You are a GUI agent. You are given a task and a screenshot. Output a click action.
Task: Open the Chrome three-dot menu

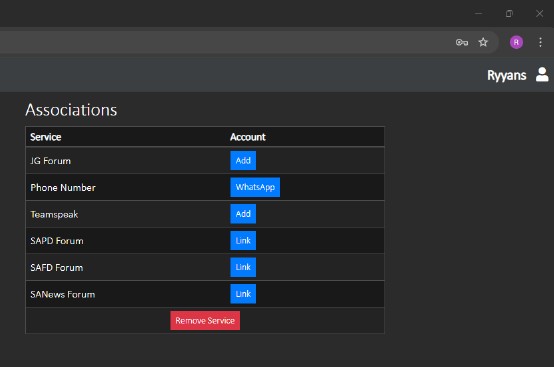point(540,42)
